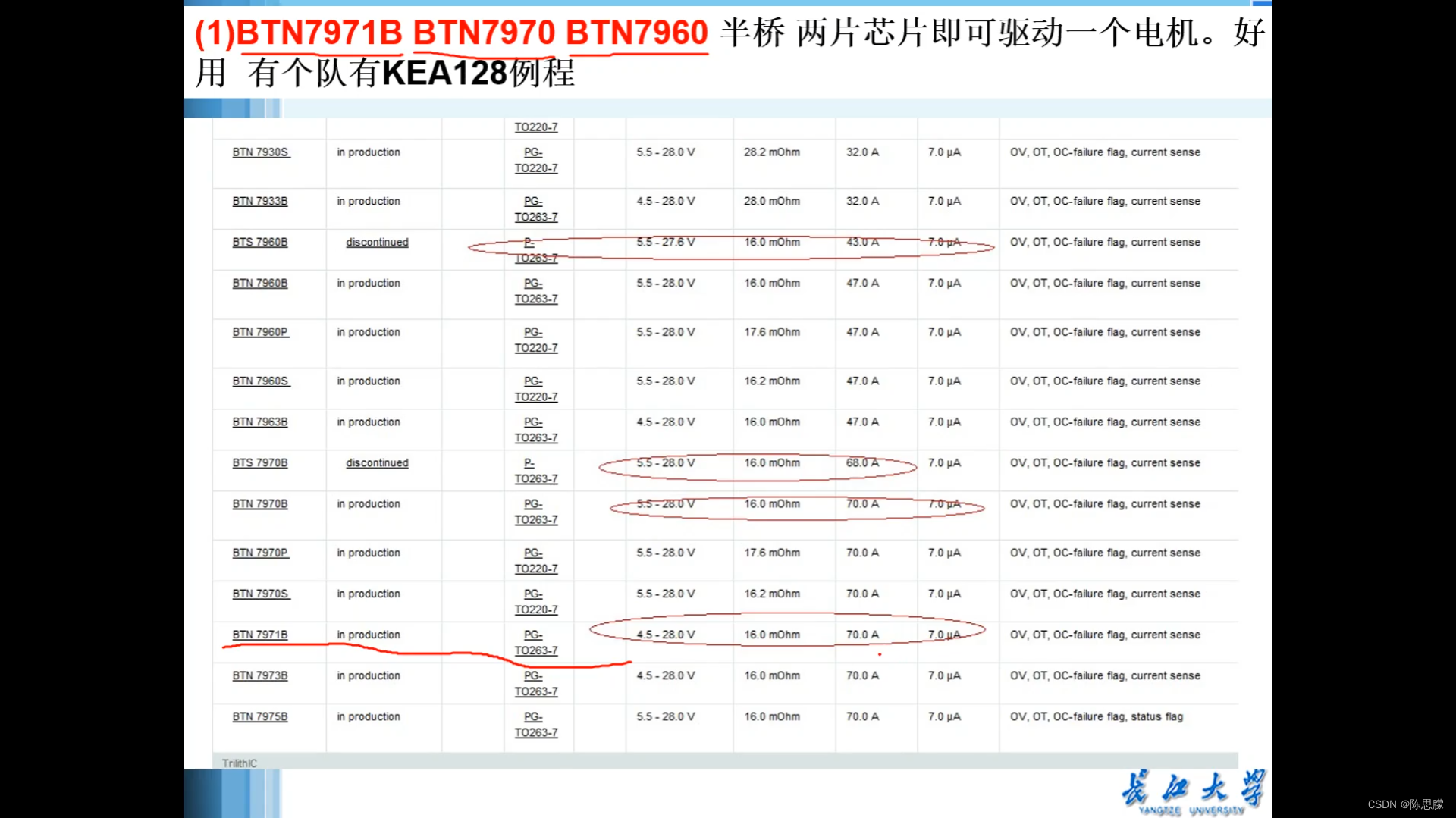Open the BTN 7971B product link
1456x818 pixels.
point(260,635)
